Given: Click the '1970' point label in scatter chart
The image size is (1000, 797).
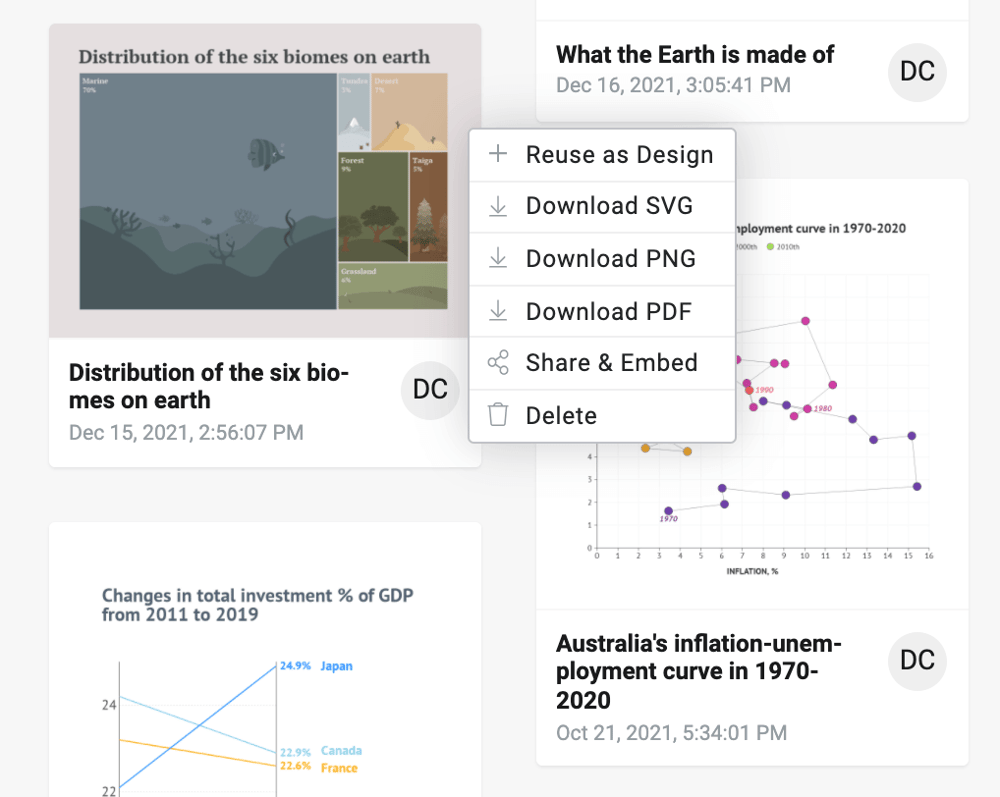Looking at the screenshot, I should point(668,519).
